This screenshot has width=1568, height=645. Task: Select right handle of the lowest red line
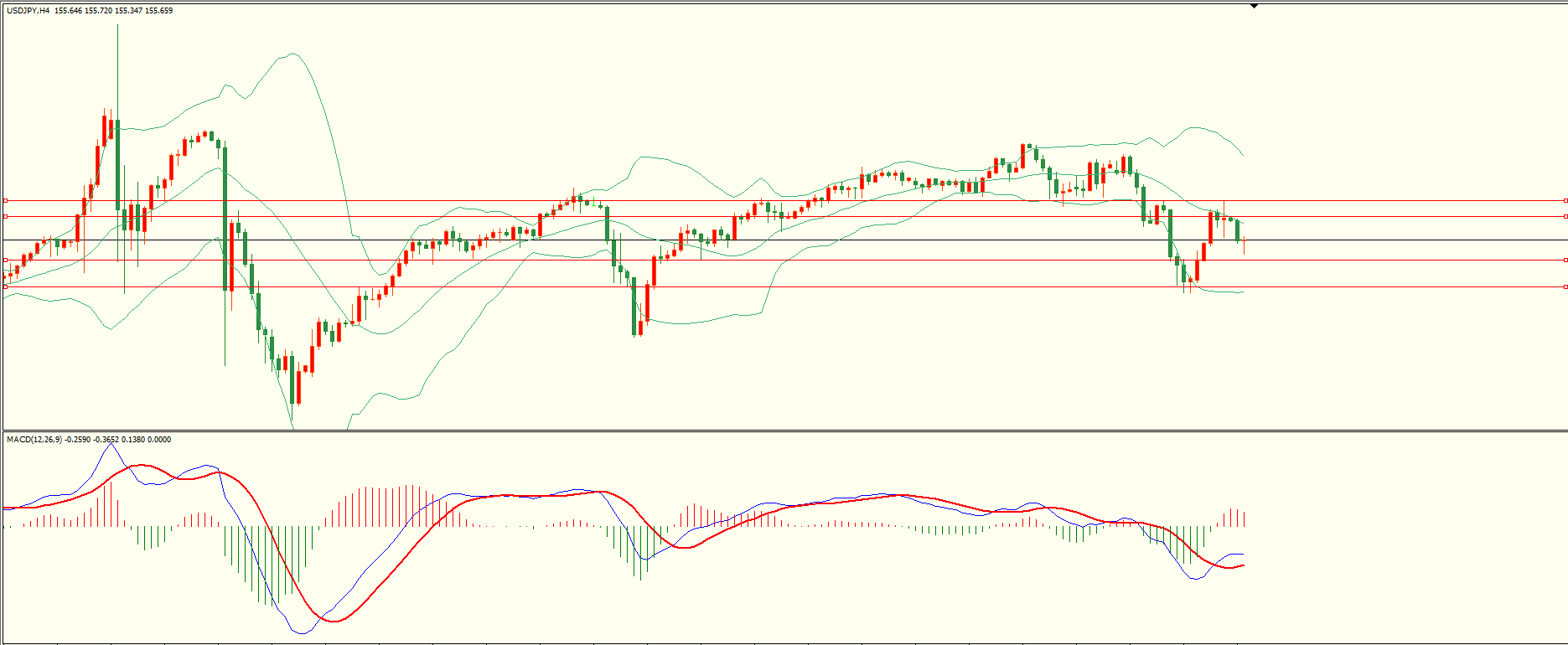point(1565,286)
